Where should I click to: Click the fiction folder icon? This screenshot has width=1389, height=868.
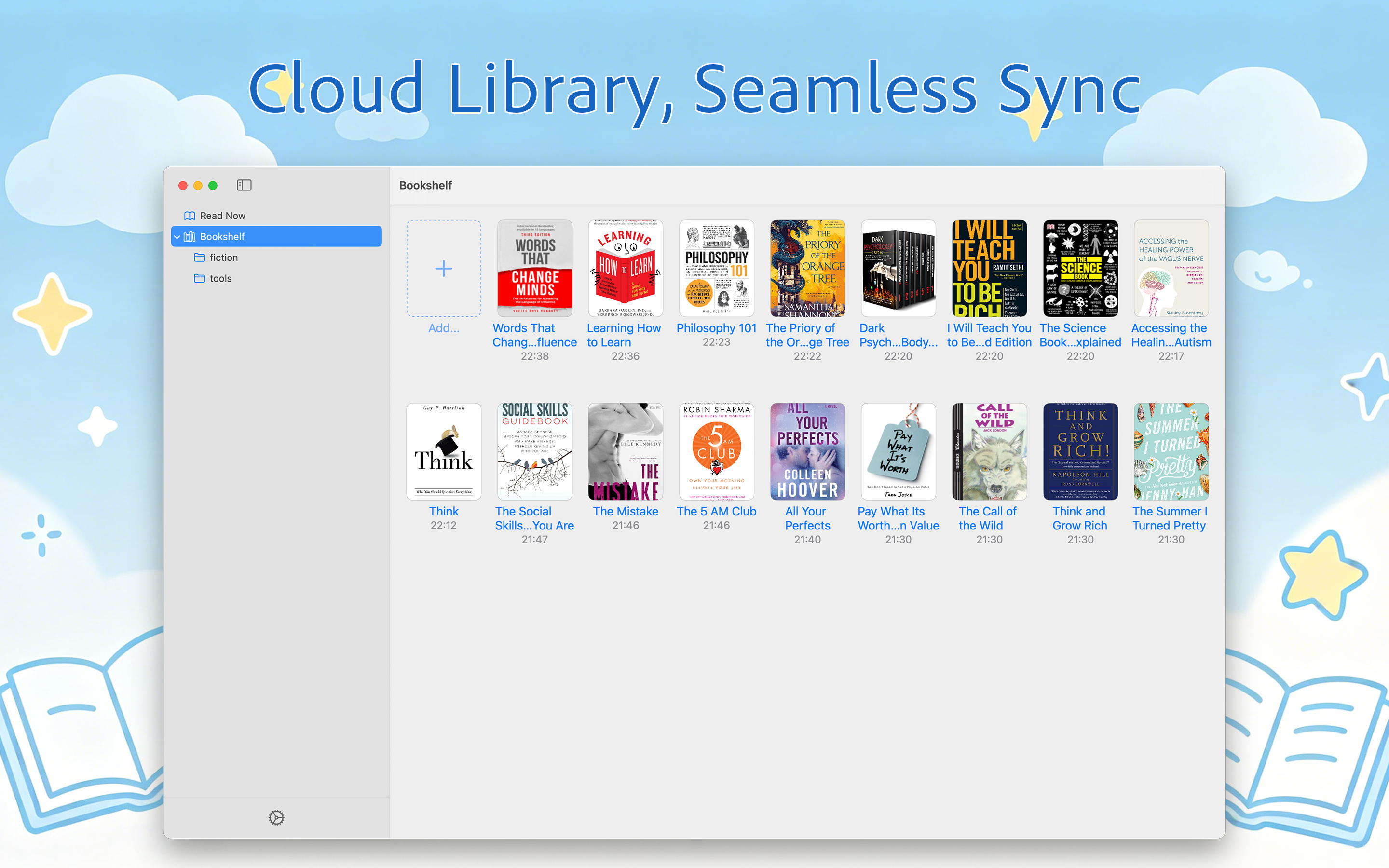pyautogui.click(x=200, y=257)
